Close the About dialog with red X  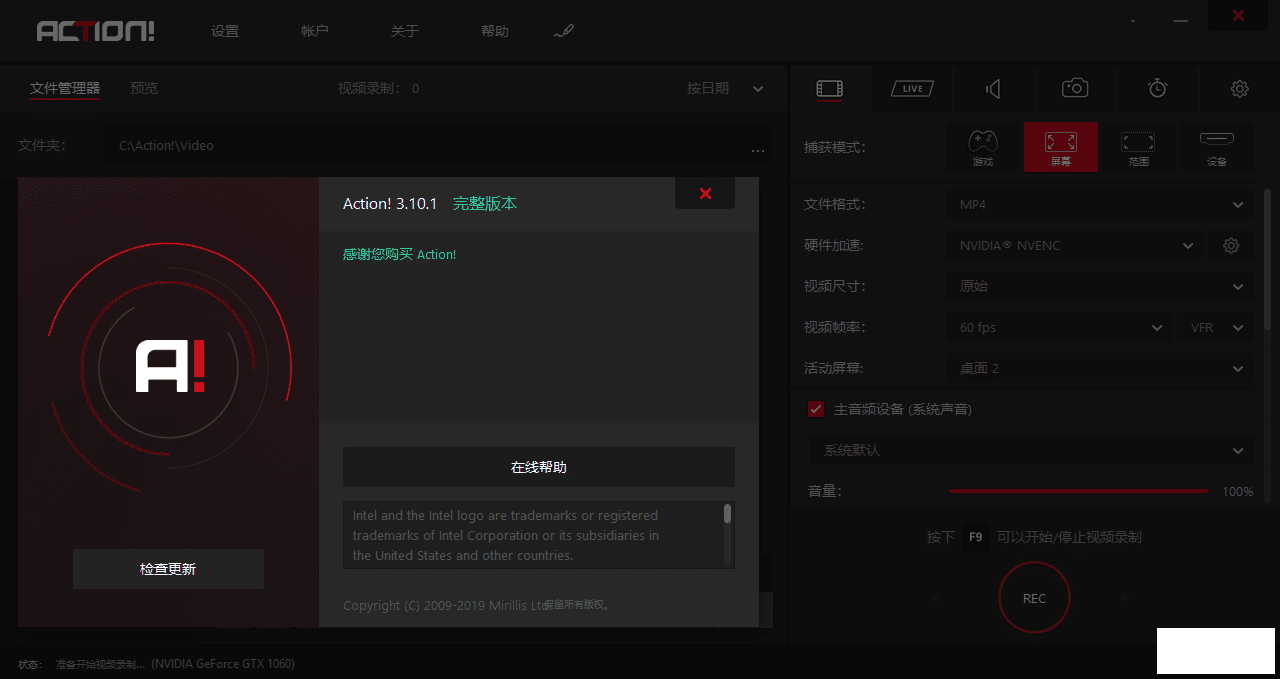(x=705, y=193)
